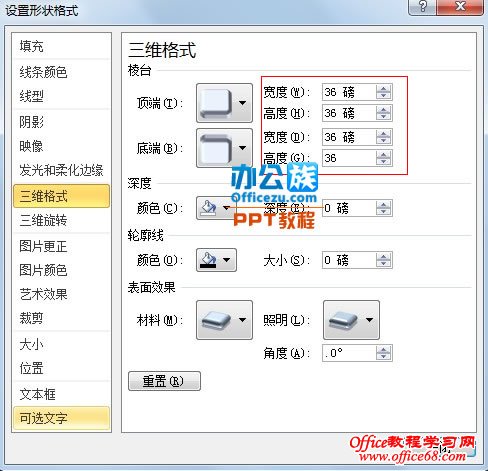
Task: Open 图片更正 category
Action: coord(61,246)
